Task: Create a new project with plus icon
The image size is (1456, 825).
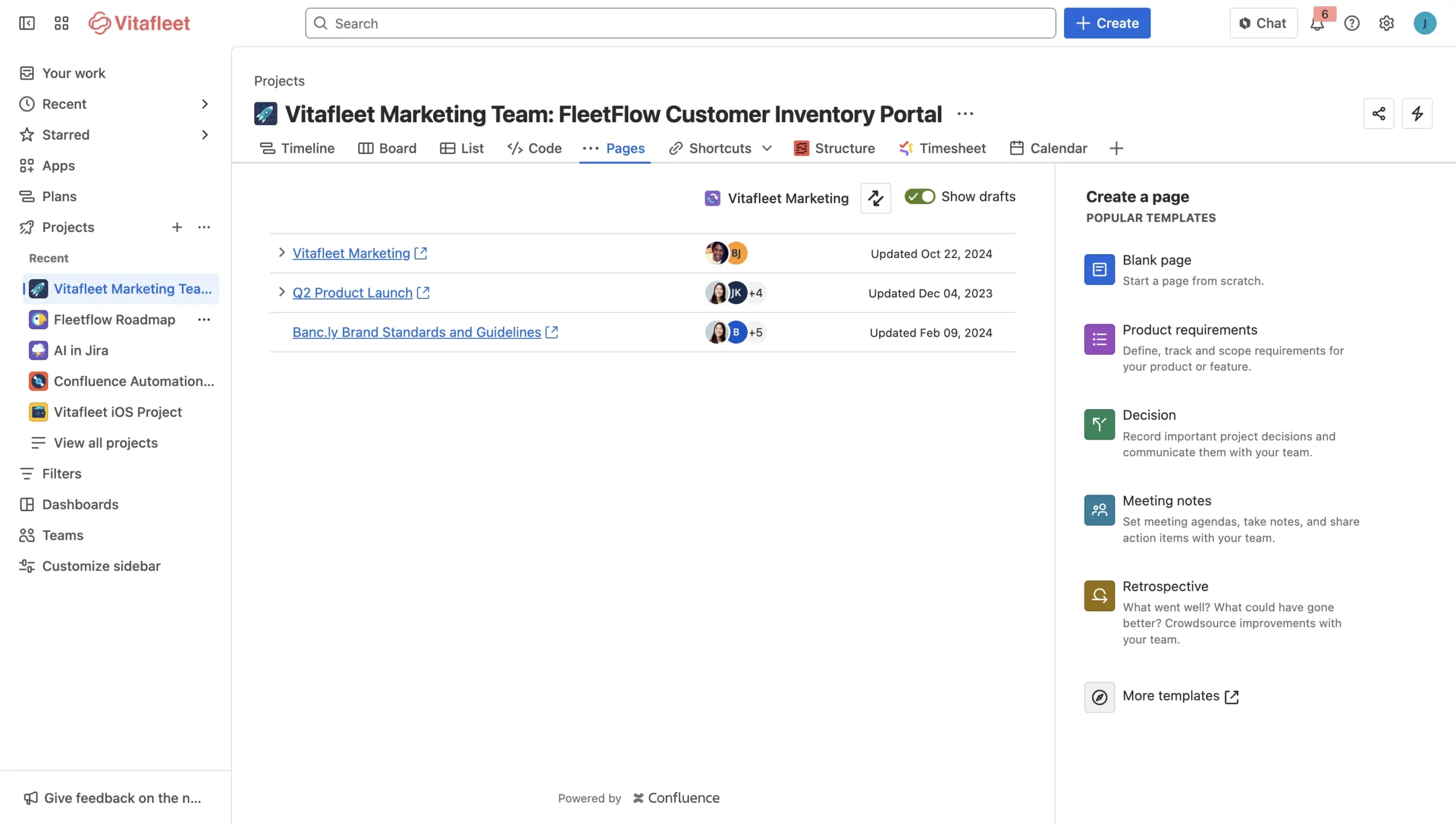Action: (x=177, y=227)
